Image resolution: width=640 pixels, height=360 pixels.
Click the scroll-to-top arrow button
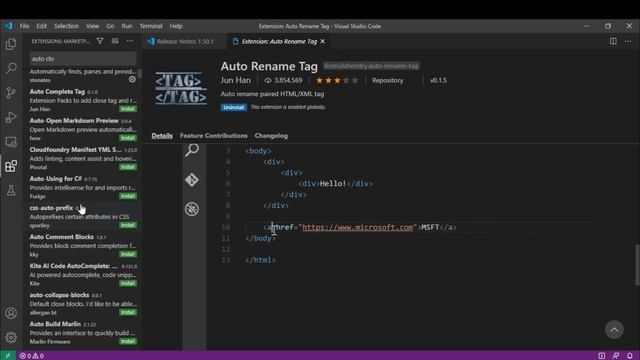pos(614,329)
